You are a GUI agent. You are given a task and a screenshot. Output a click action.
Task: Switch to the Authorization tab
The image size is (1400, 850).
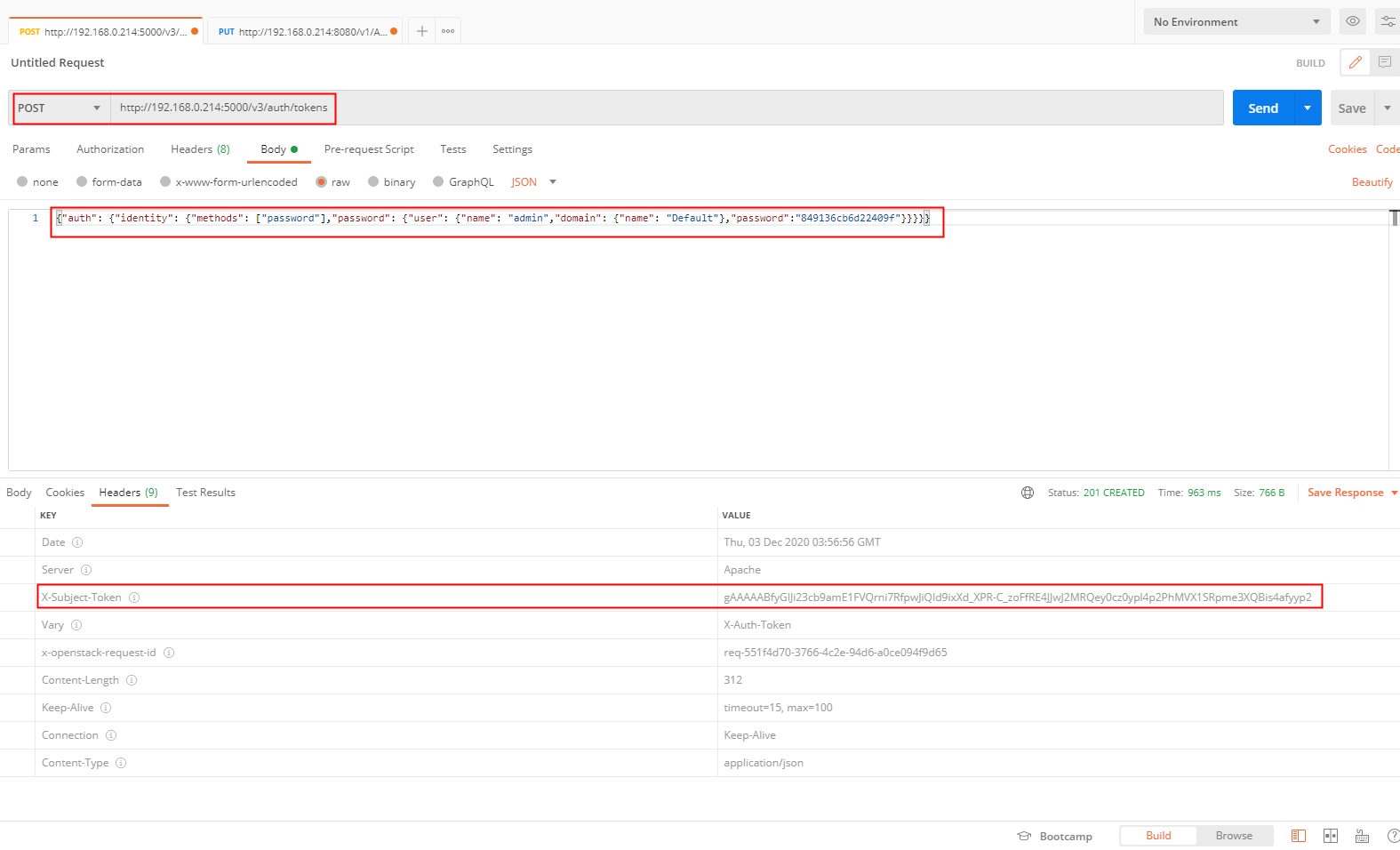[110, 149]
